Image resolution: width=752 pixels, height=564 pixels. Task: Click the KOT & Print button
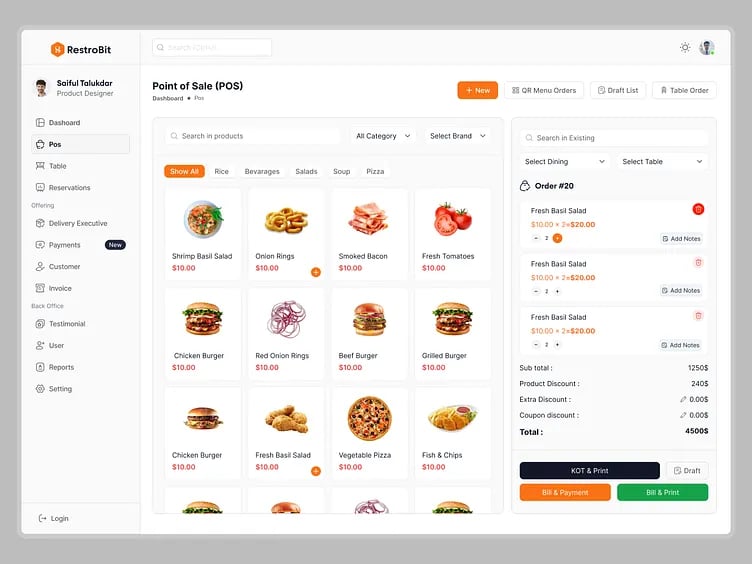point(589,470)
